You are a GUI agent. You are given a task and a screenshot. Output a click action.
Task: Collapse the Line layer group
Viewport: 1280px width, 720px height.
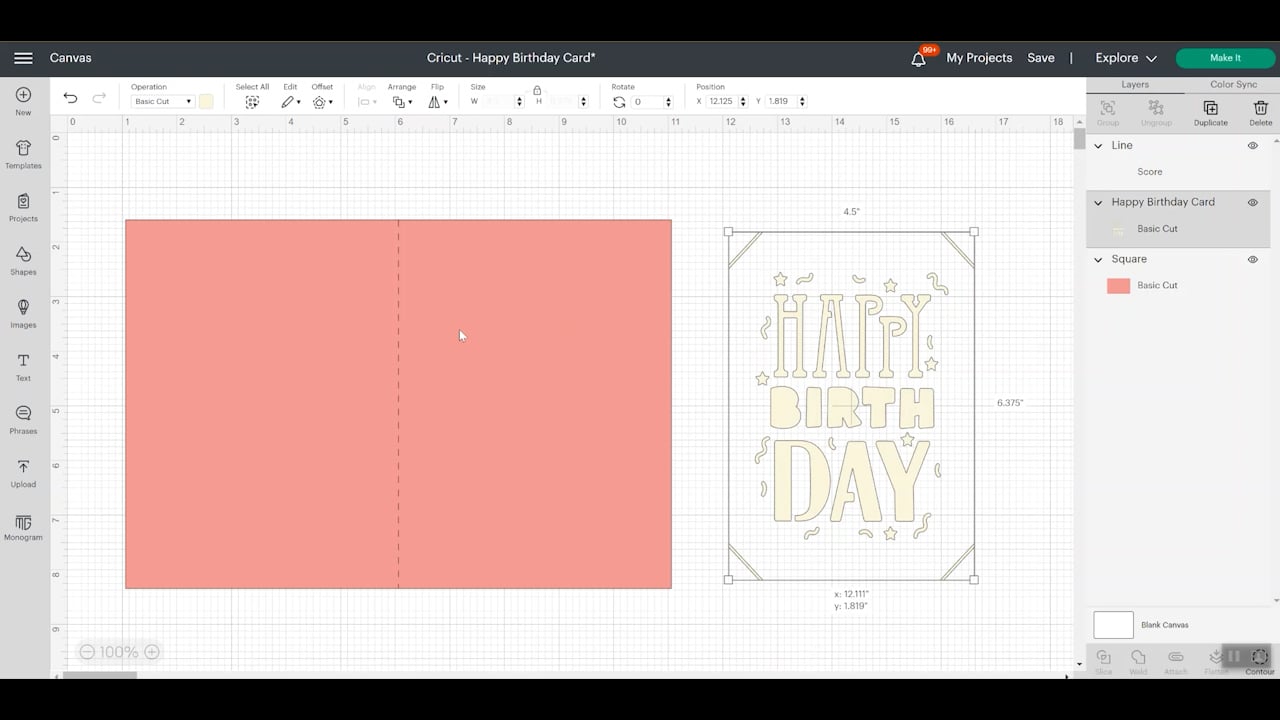click(1098, 146)
